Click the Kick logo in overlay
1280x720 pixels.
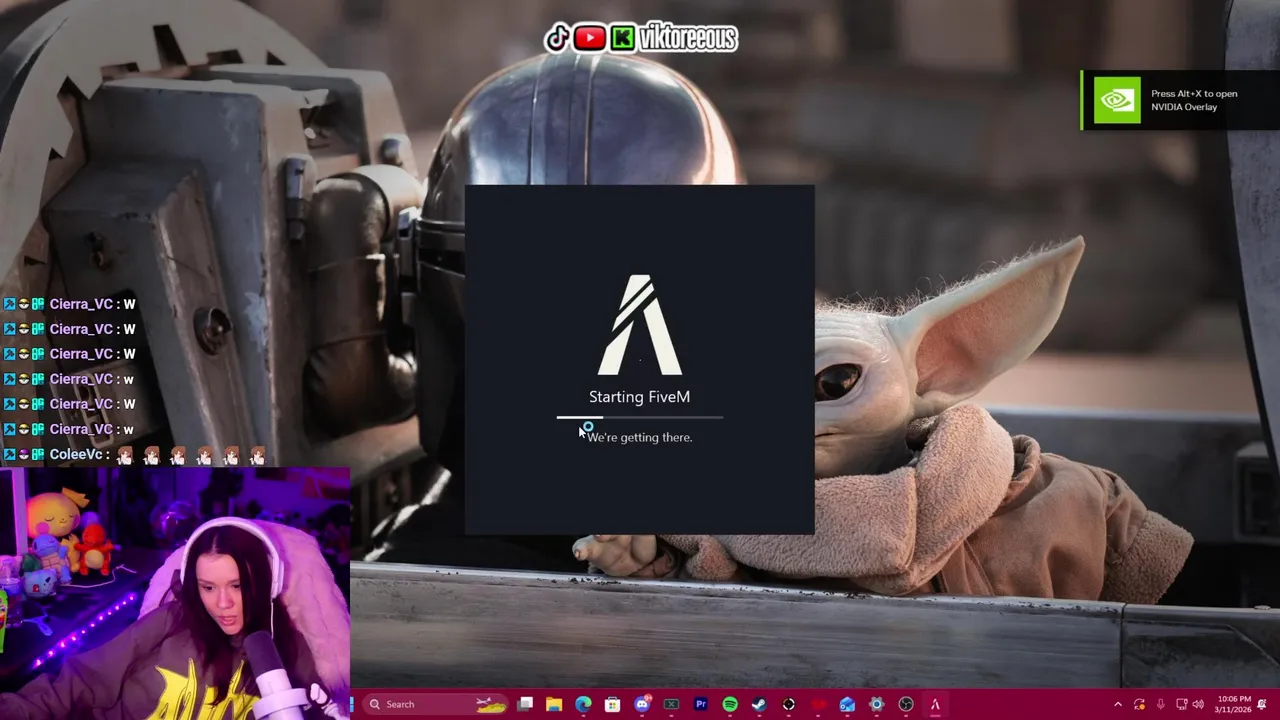(623, 38)
